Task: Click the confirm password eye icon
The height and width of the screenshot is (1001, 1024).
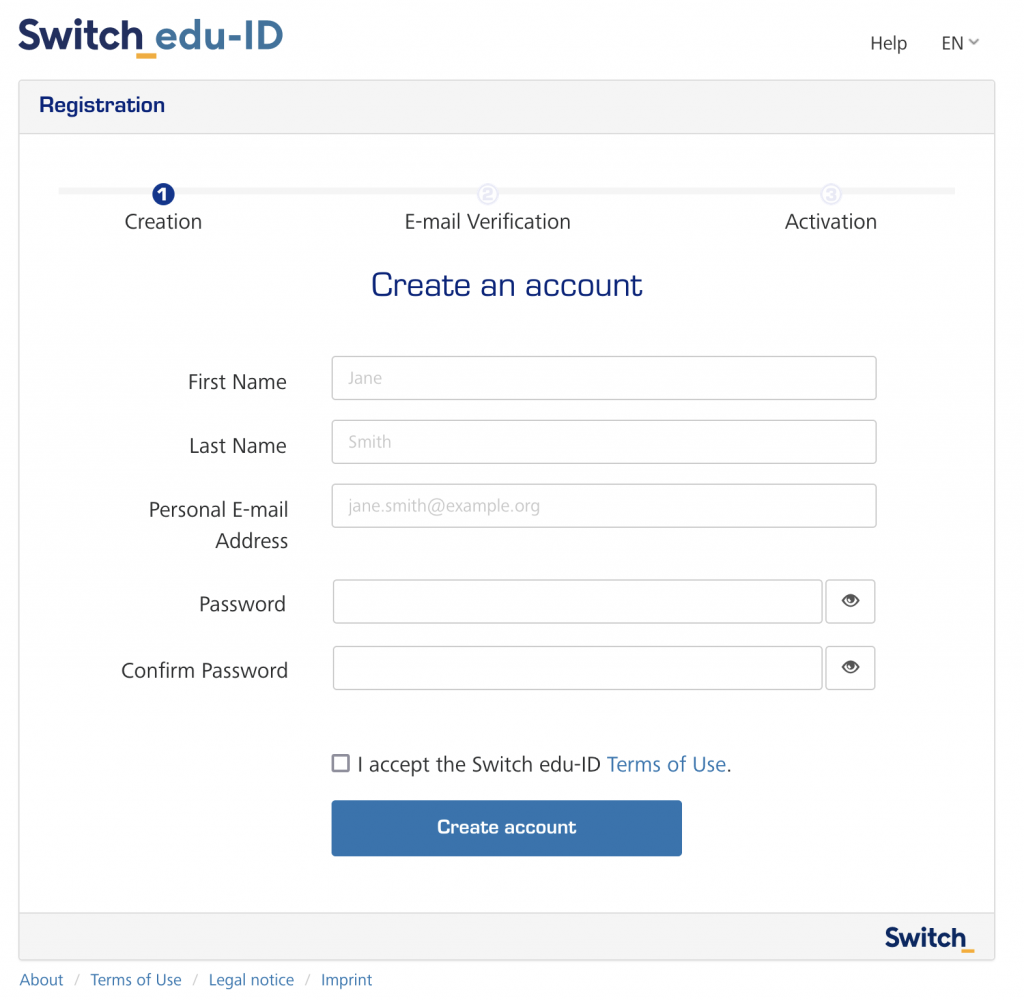Action: coord(850,667)
